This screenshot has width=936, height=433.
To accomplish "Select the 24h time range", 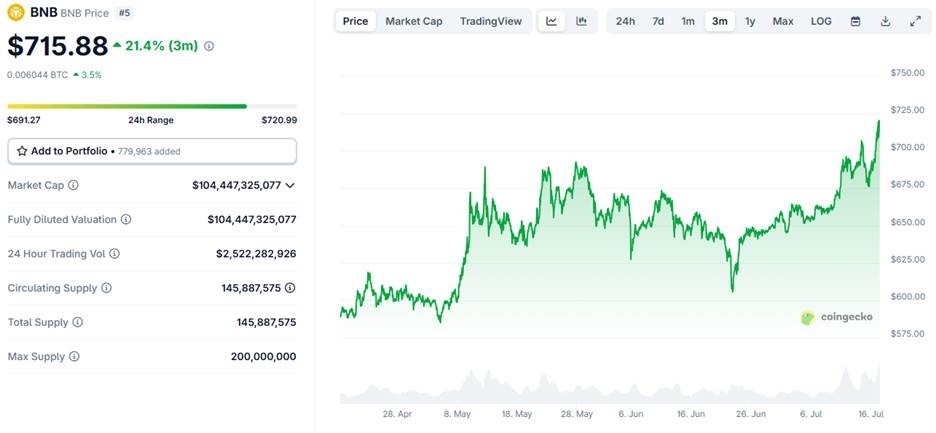I will (625, 21).
